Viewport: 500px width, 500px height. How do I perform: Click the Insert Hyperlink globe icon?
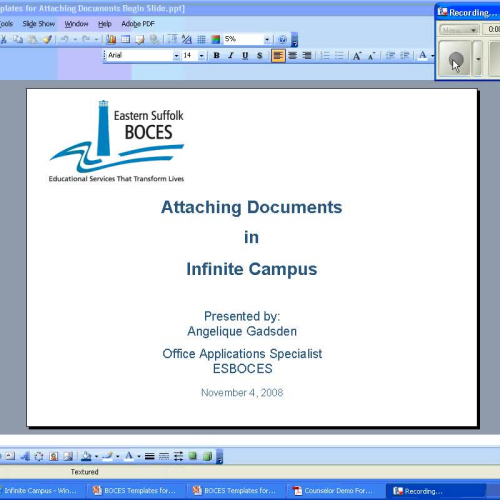pos(154,40)
